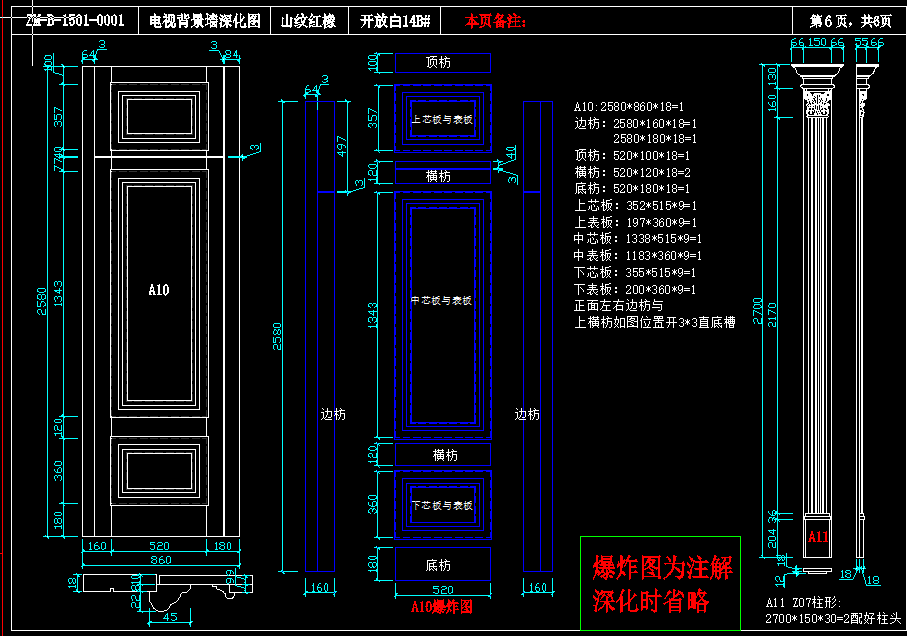The width and height of the screenshot is (907, 636).
Task: Select the spec line 2580*180*18=1
Action: tap(655, 139)
